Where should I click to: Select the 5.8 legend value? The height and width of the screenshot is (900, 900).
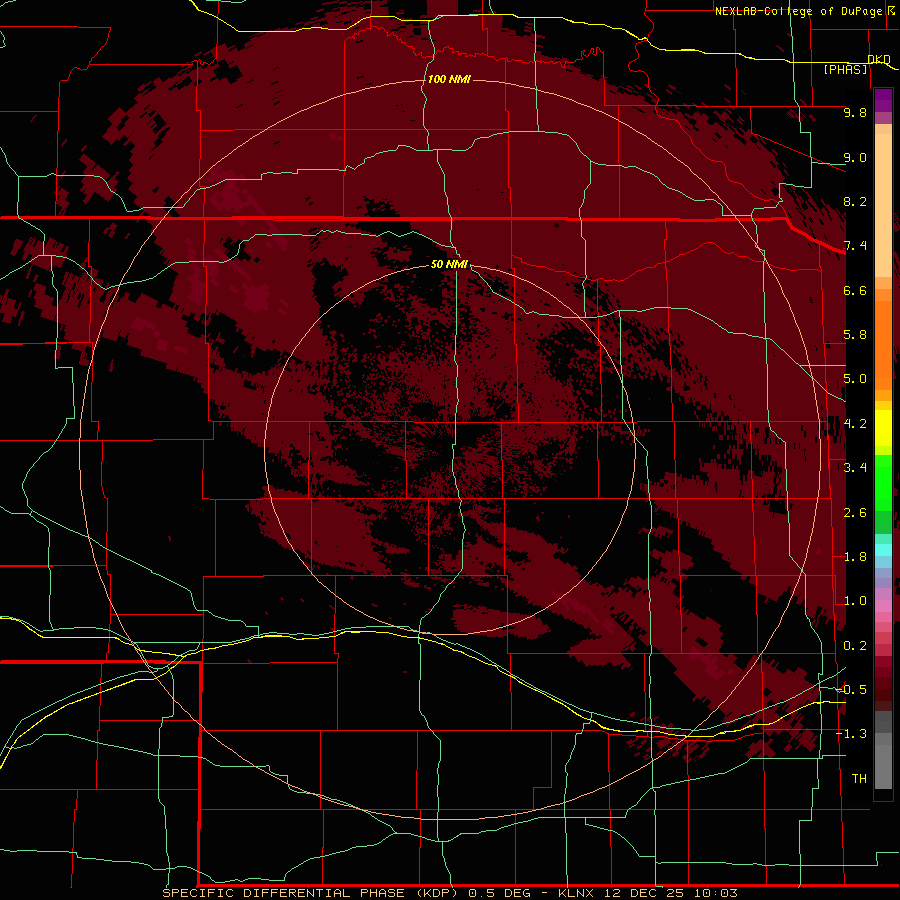(855, 335)
